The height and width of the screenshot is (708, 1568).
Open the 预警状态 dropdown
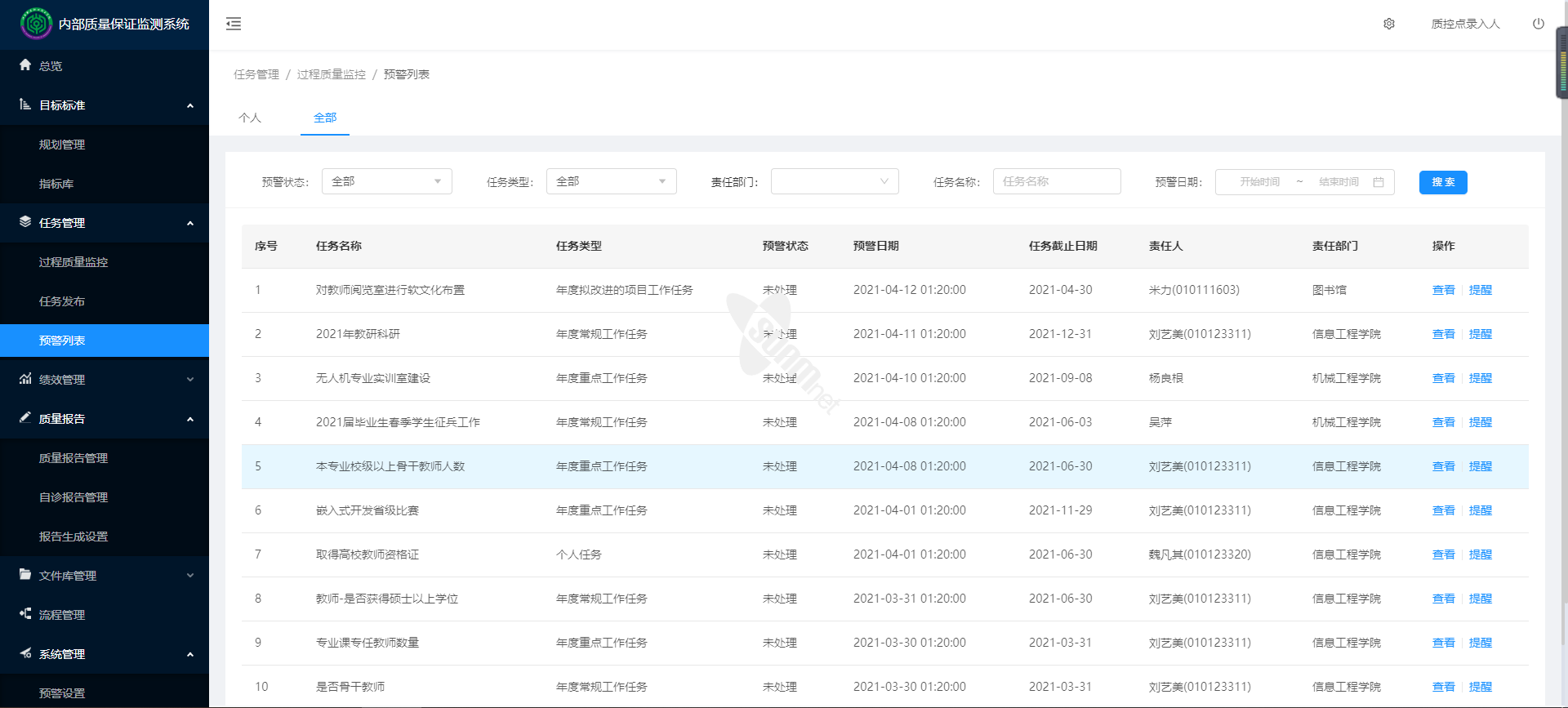pyautogui.click(x=386, y=181)
